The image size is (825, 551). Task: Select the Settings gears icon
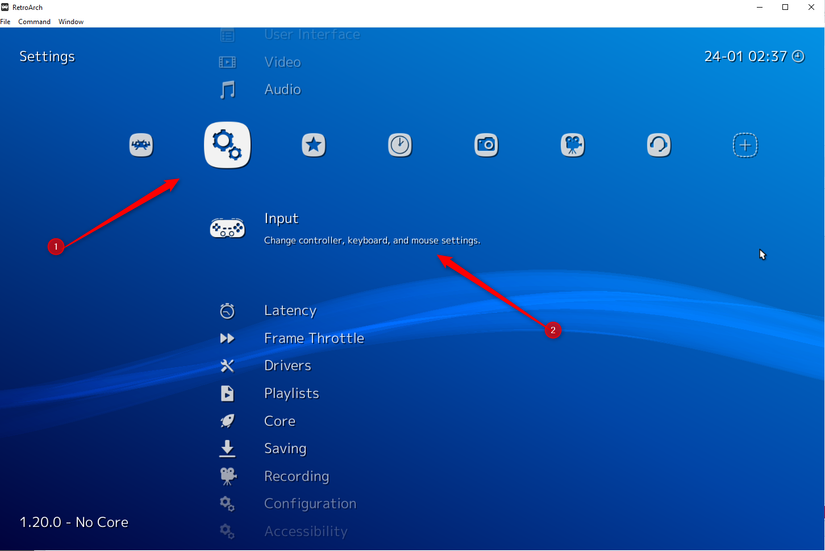tap(227, 145)
